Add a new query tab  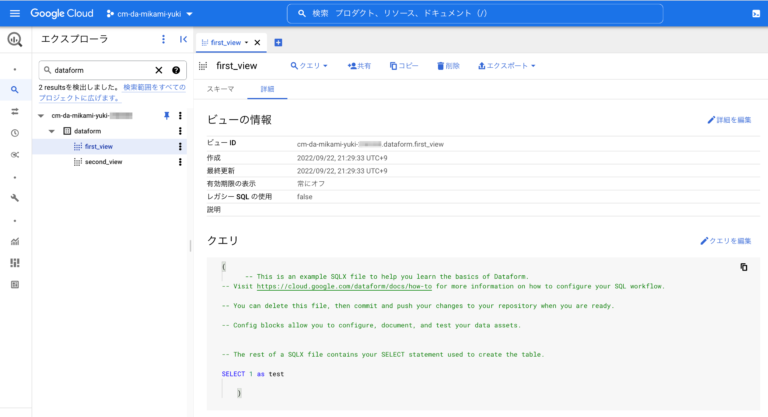pos(278,43)
